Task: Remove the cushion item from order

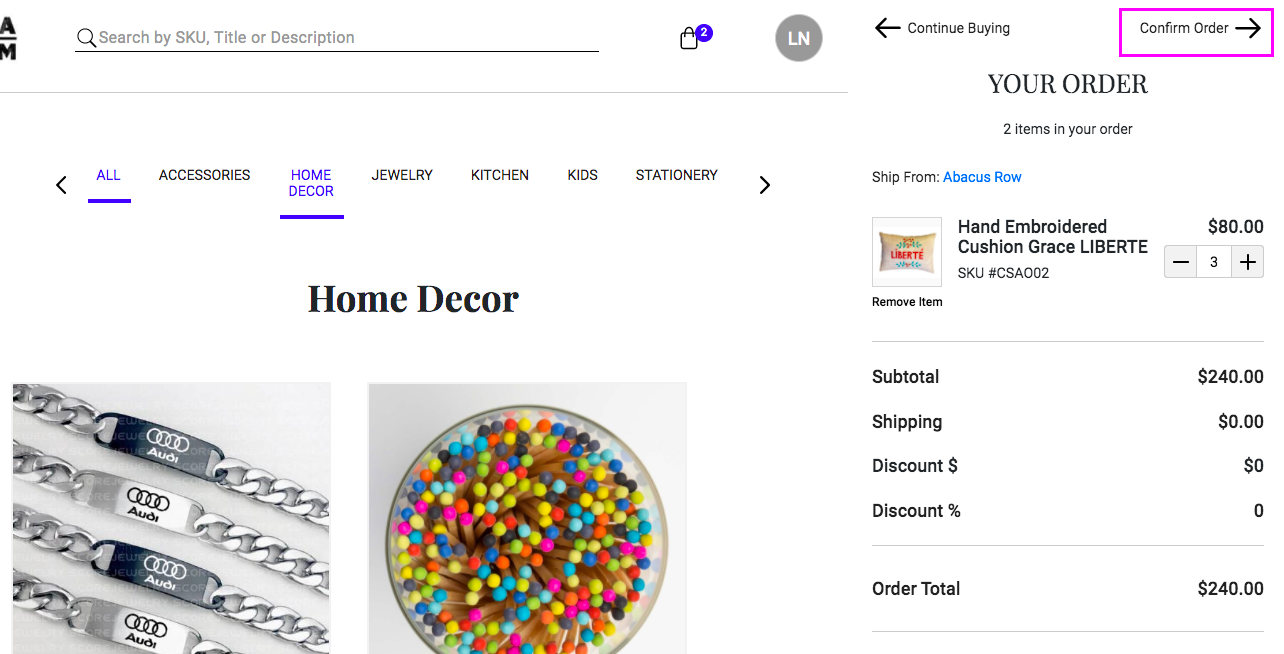Action: click(x=907, y=302)
